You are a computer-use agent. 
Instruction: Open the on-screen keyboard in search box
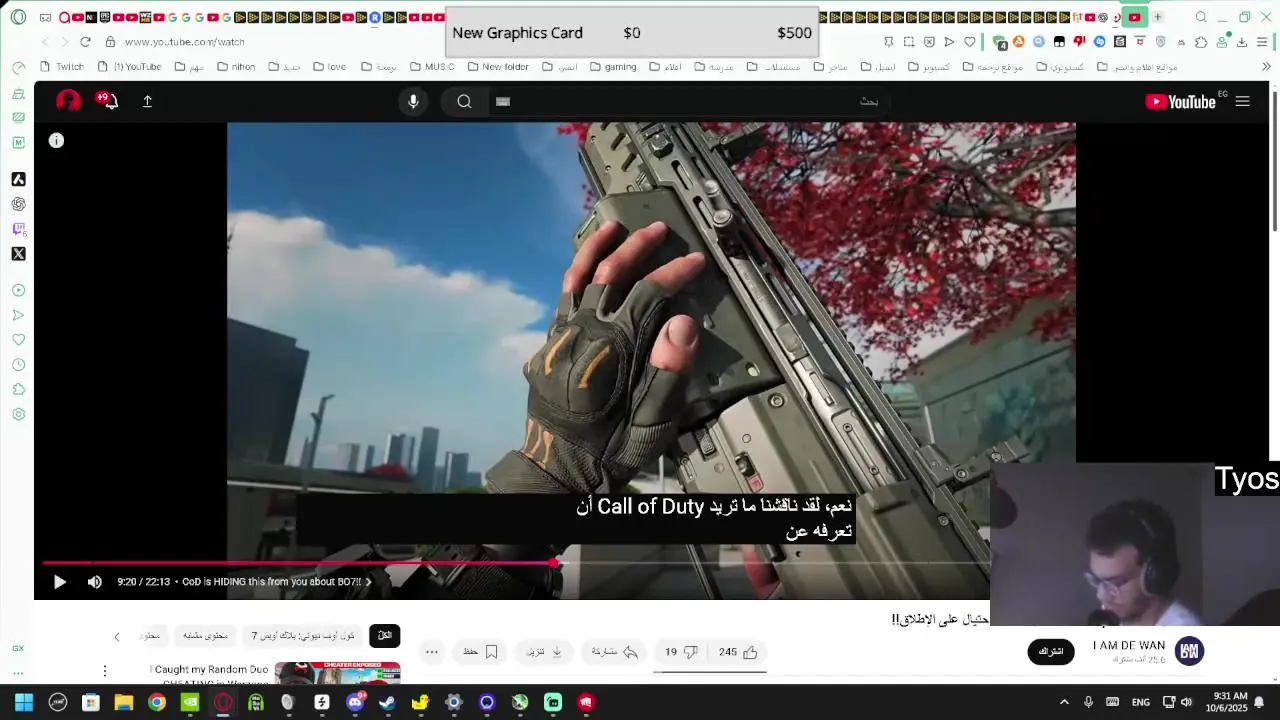[x=503, y=101]
